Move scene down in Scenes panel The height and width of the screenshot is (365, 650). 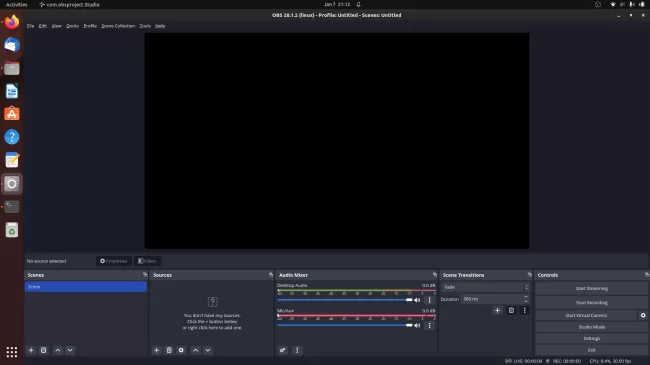click(70, 350)
